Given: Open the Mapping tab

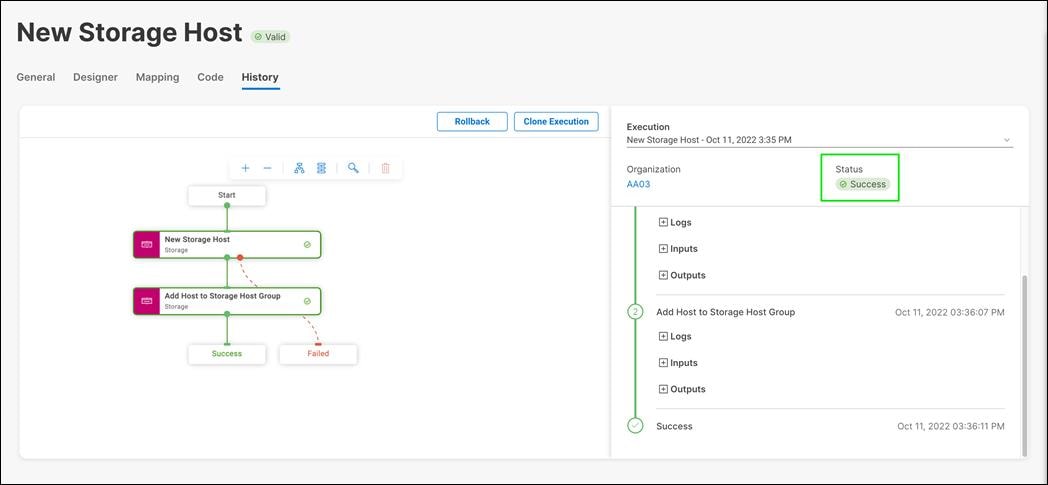Looking at the screenshot, I should [x=157, y=77].
